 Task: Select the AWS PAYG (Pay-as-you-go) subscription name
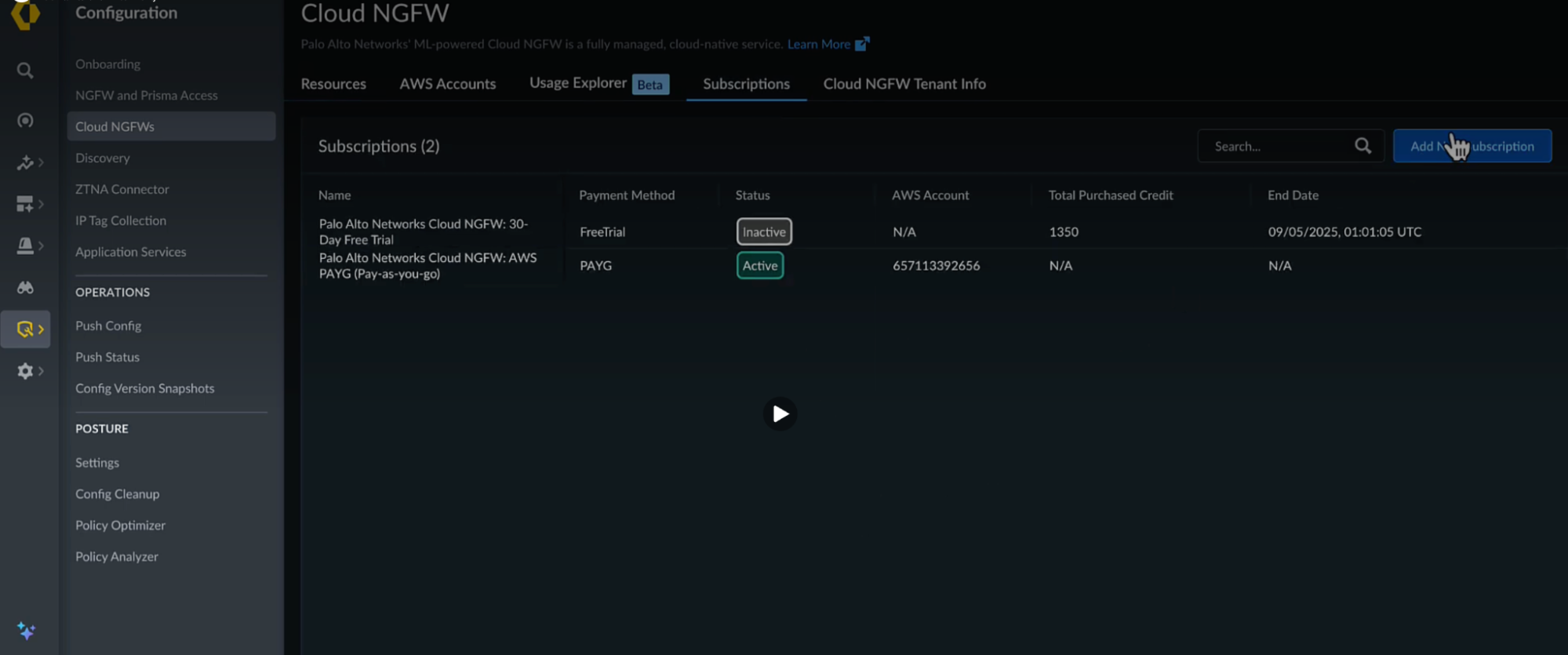(x=428, y=266)
